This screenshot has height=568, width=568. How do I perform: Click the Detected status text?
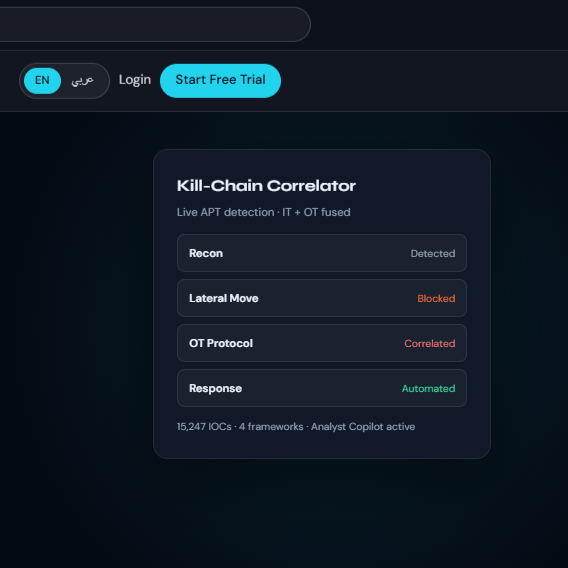pyautogui.click(x=433, y=253)
